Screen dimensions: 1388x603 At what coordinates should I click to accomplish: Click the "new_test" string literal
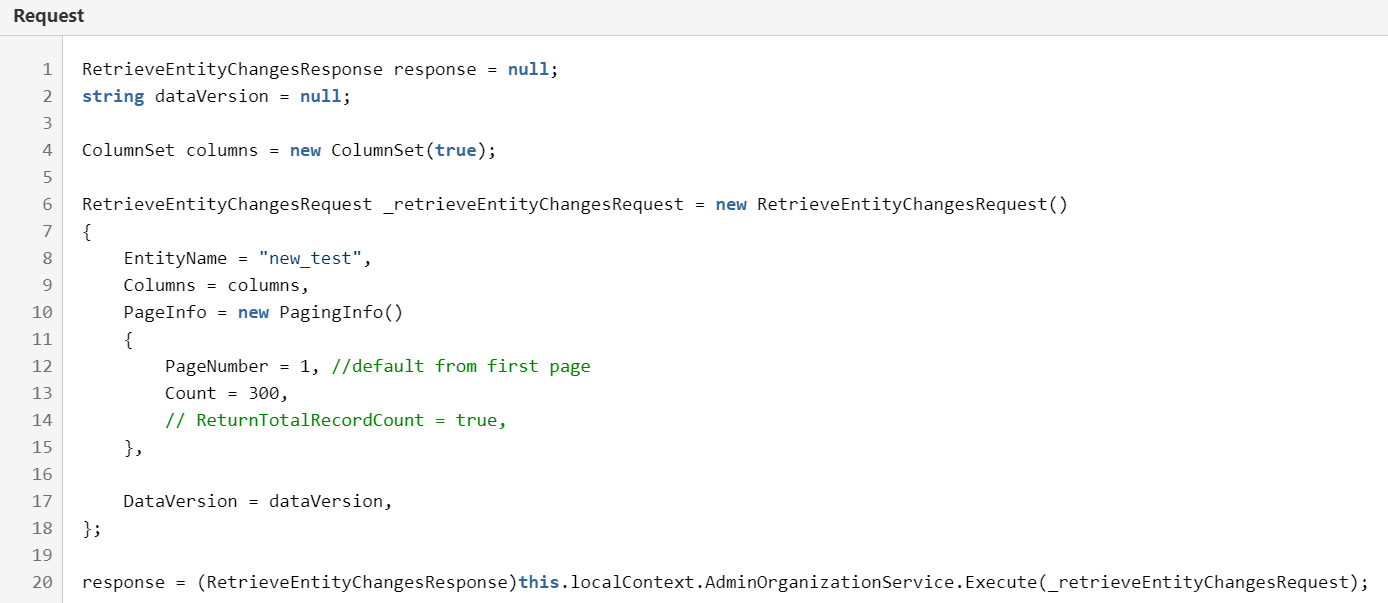tap(310, 259)
